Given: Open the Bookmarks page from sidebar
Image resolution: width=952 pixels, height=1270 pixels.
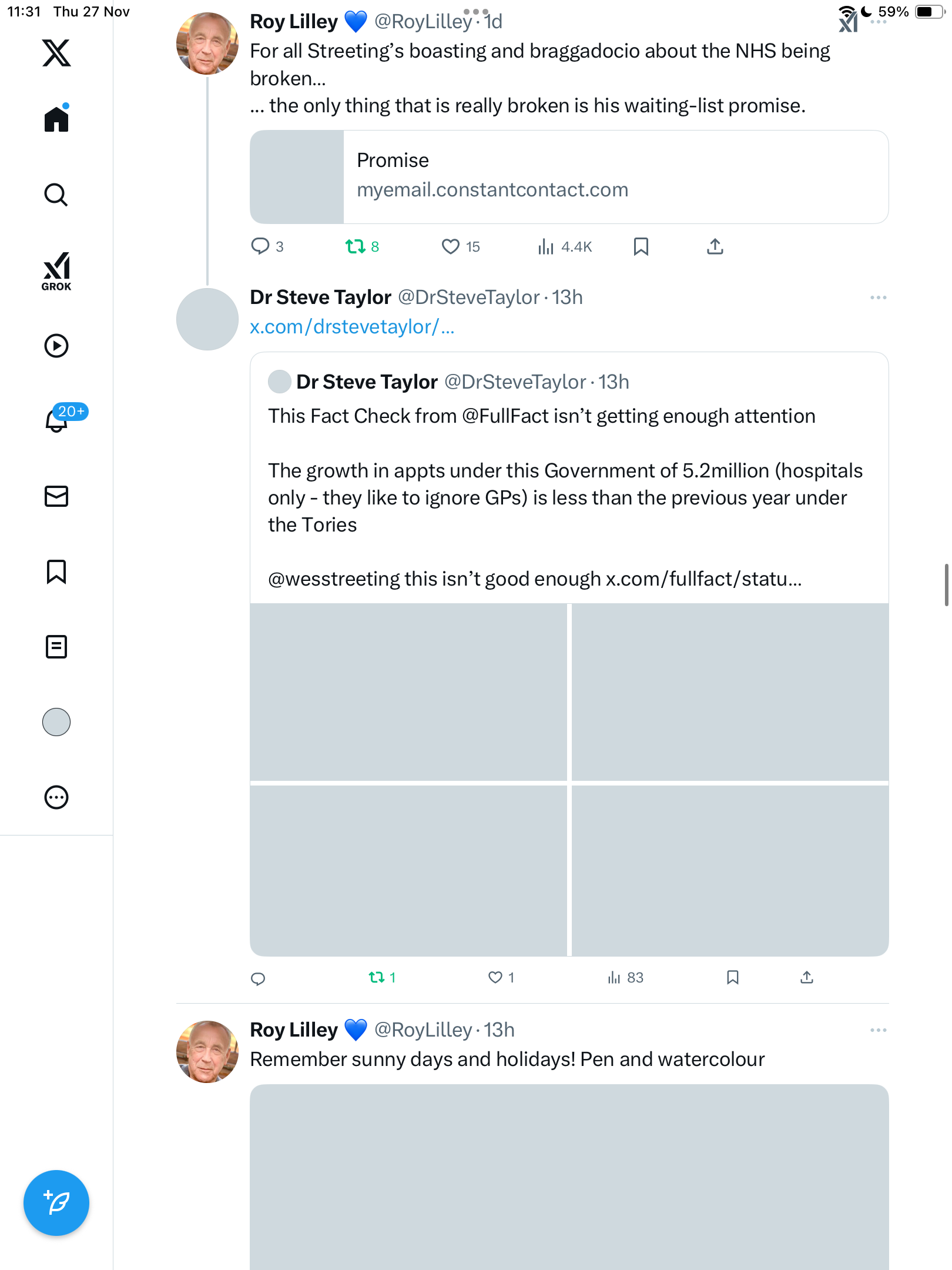Looking at the screenshot, I should coord(56,571).
